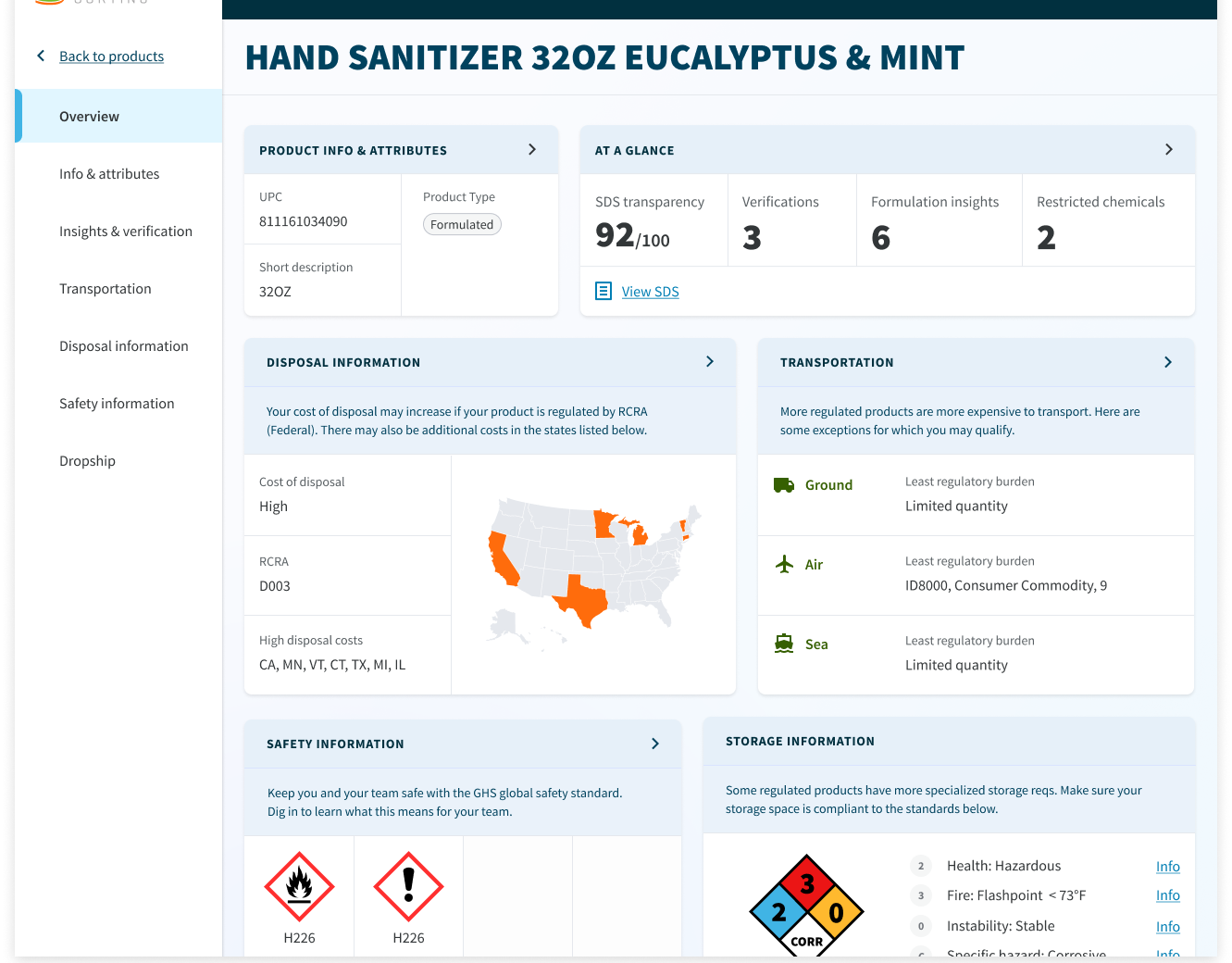Expand the Transportation card chevron
The width and height of the screenshot is (1232, 963).
(1168, 362)
